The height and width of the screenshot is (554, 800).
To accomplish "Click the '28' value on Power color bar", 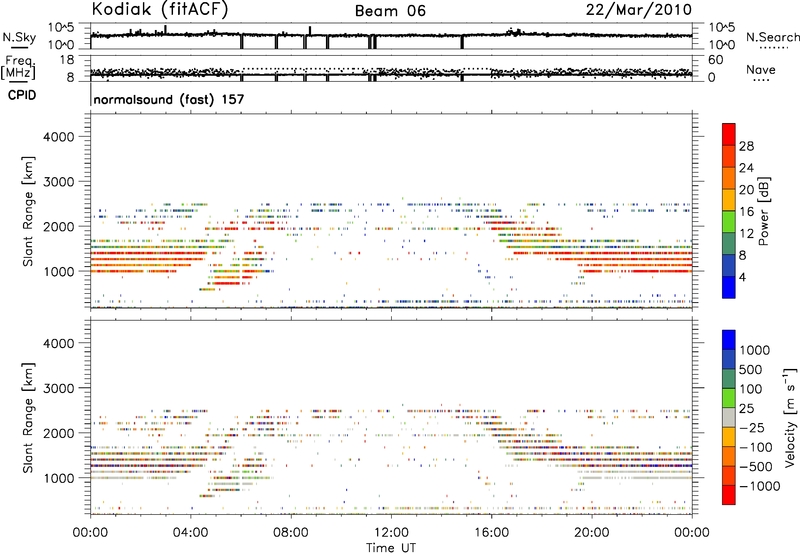I will point(746,146).
